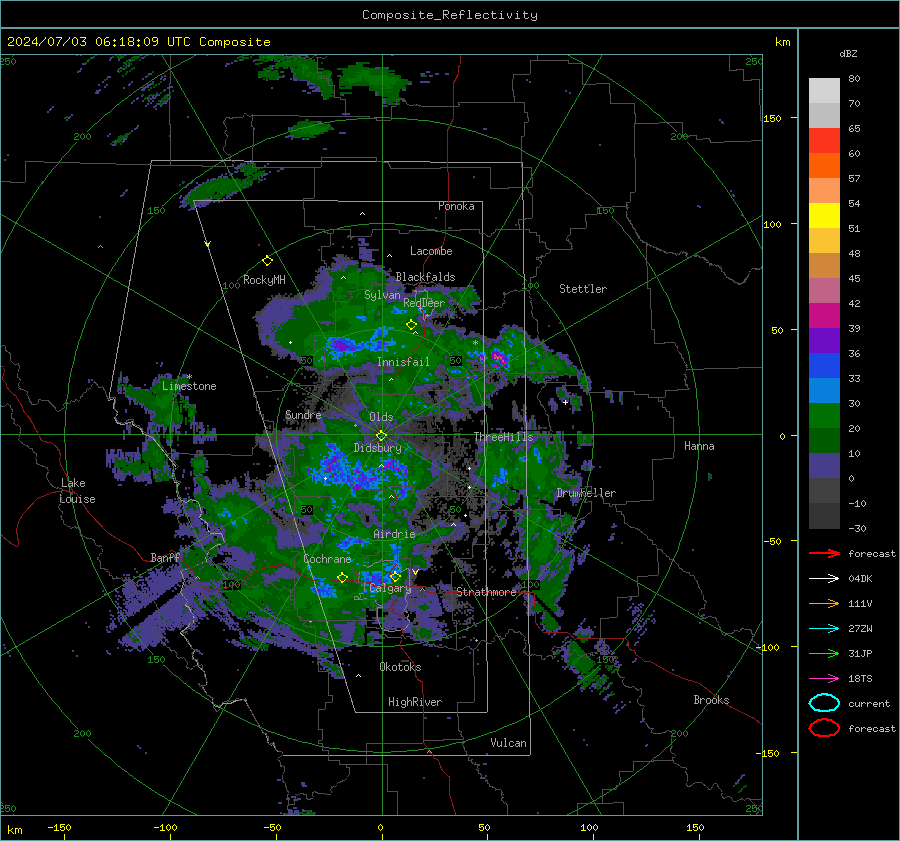900x841 pixels.
Task: Click the Lacombe city label
Action: [x=431, y=251]
